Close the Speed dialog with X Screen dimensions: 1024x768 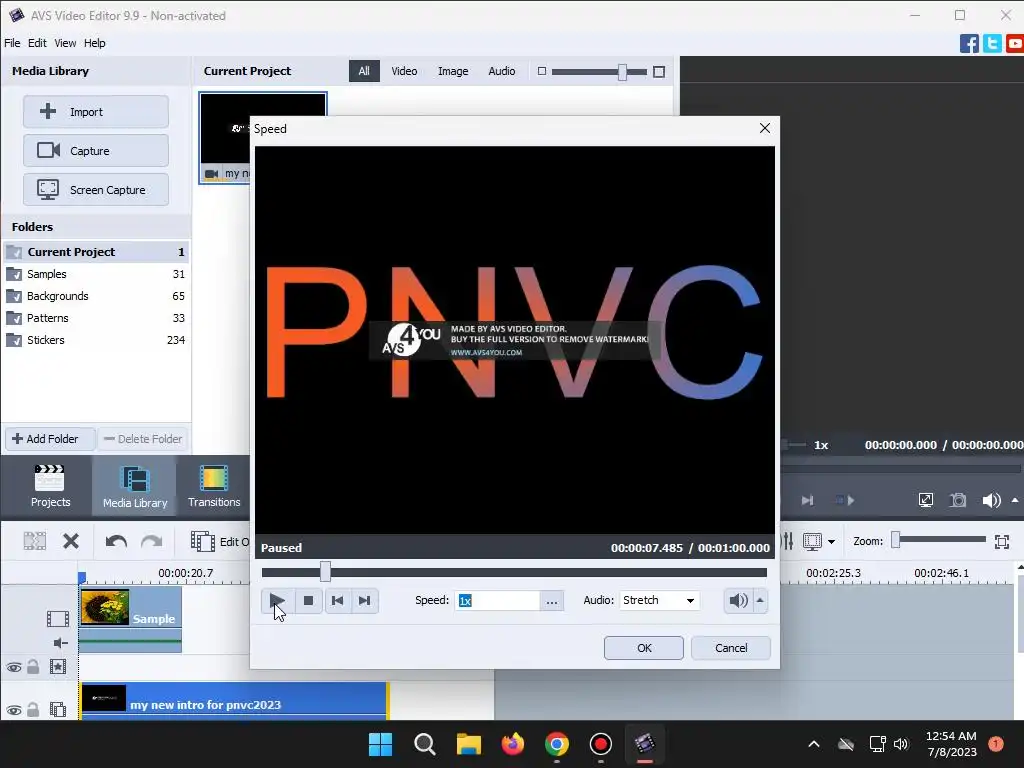pyautogui.click(x=765, y=128)
